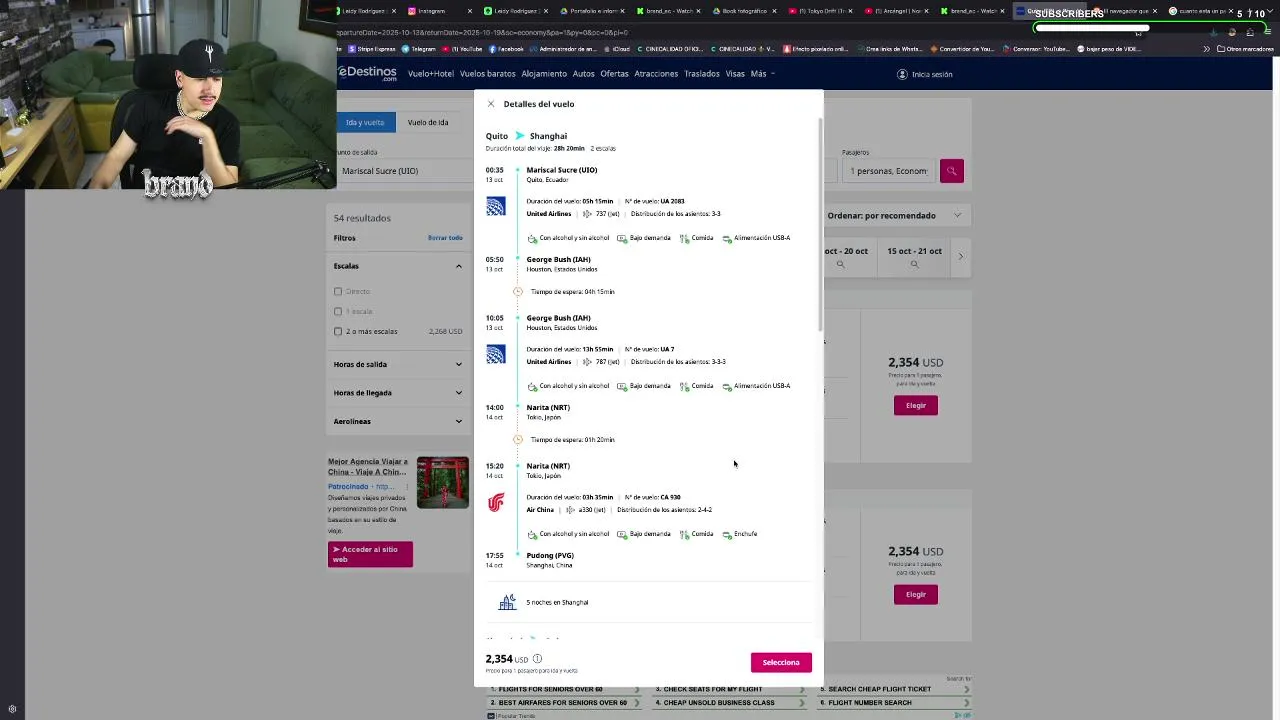Click the plane arrow between Quito and Shanghai

pyautogui.click(x=519, y=136)
